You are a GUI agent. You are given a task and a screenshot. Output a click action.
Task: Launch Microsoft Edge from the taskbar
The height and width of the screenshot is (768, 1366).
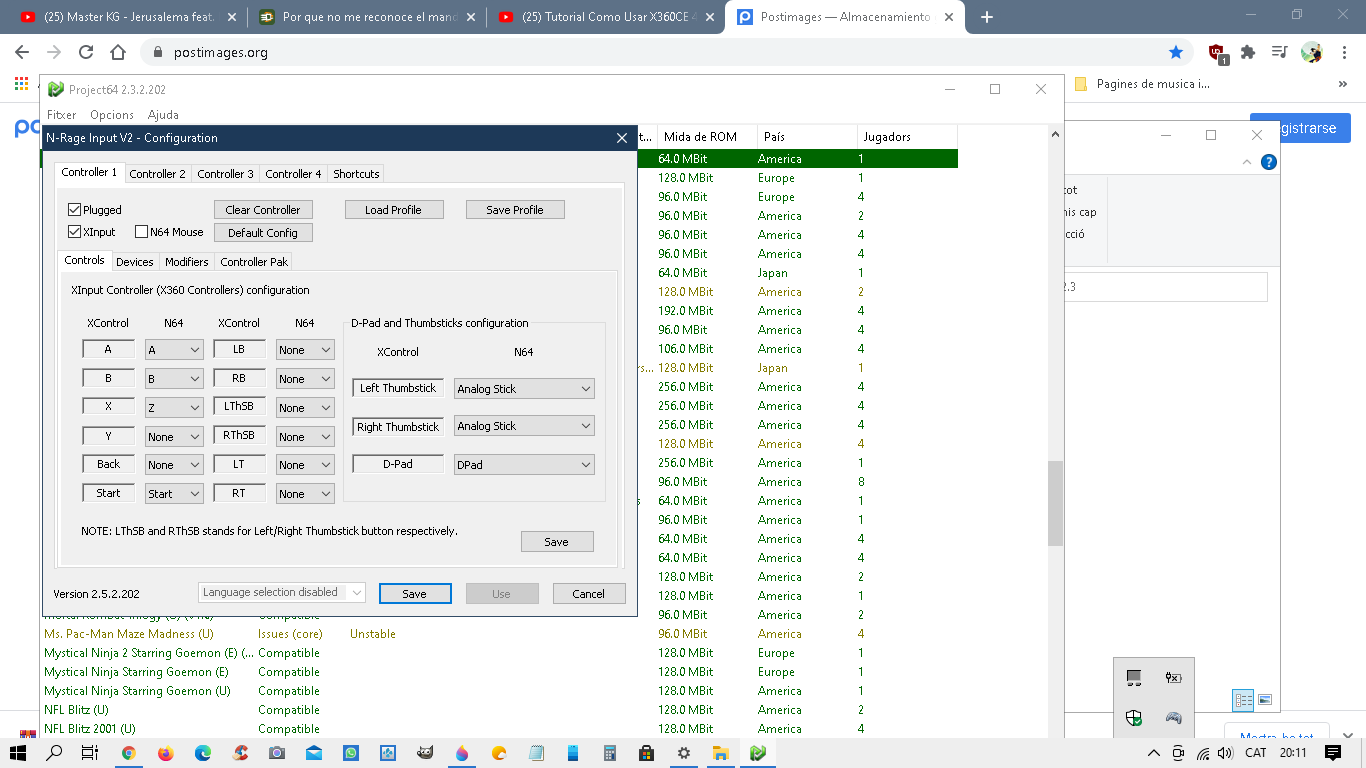click(203, 753)
